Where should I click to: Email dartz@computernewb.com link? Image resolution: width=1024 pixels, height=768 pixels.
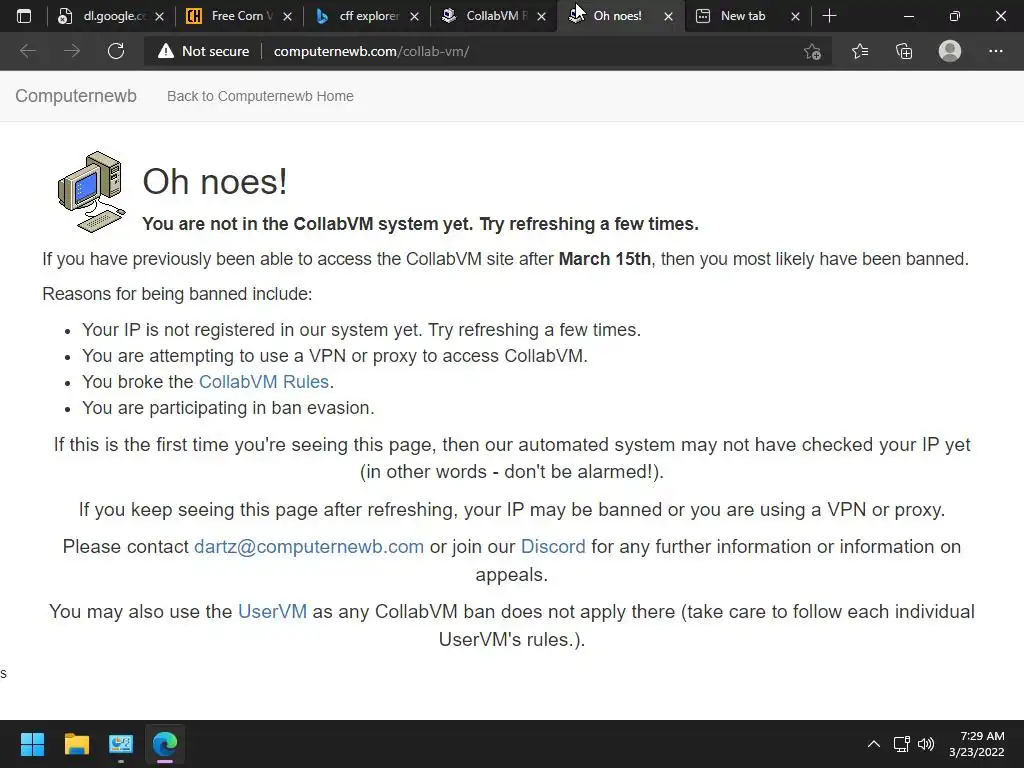[x=309, y=547]
